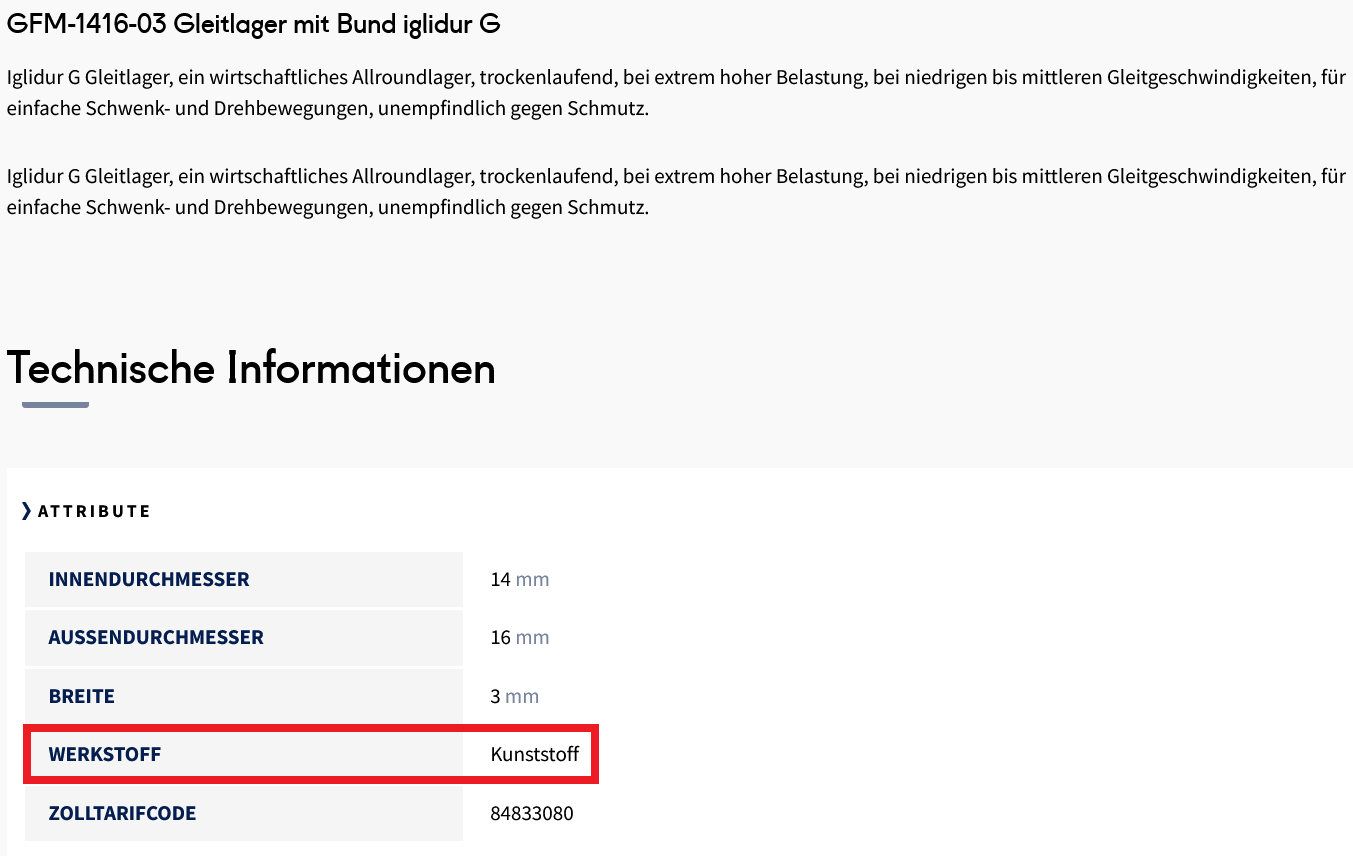Click the Technische Informationen heading
Image resolution: width=1353 pixels, height=856 pixels.
point(251,368)
